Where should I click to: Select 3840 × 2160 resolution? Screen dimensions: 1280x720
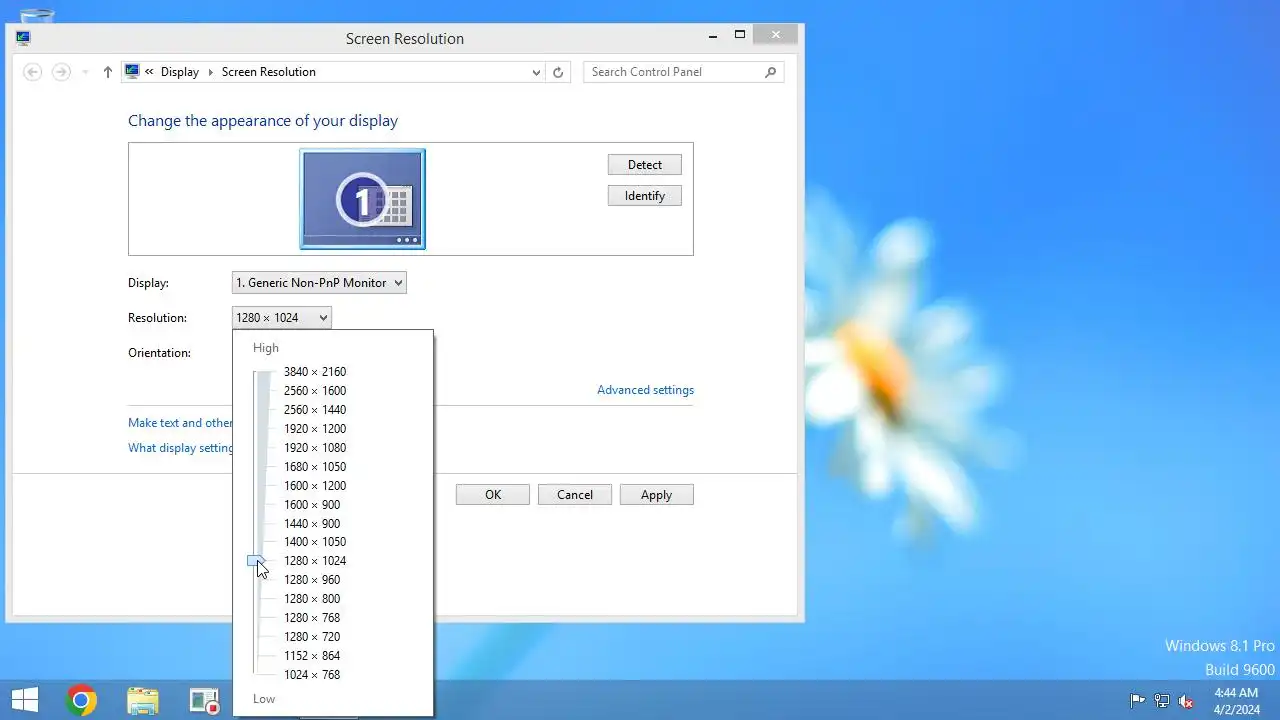pyautogui.click(x=315, y=372)
